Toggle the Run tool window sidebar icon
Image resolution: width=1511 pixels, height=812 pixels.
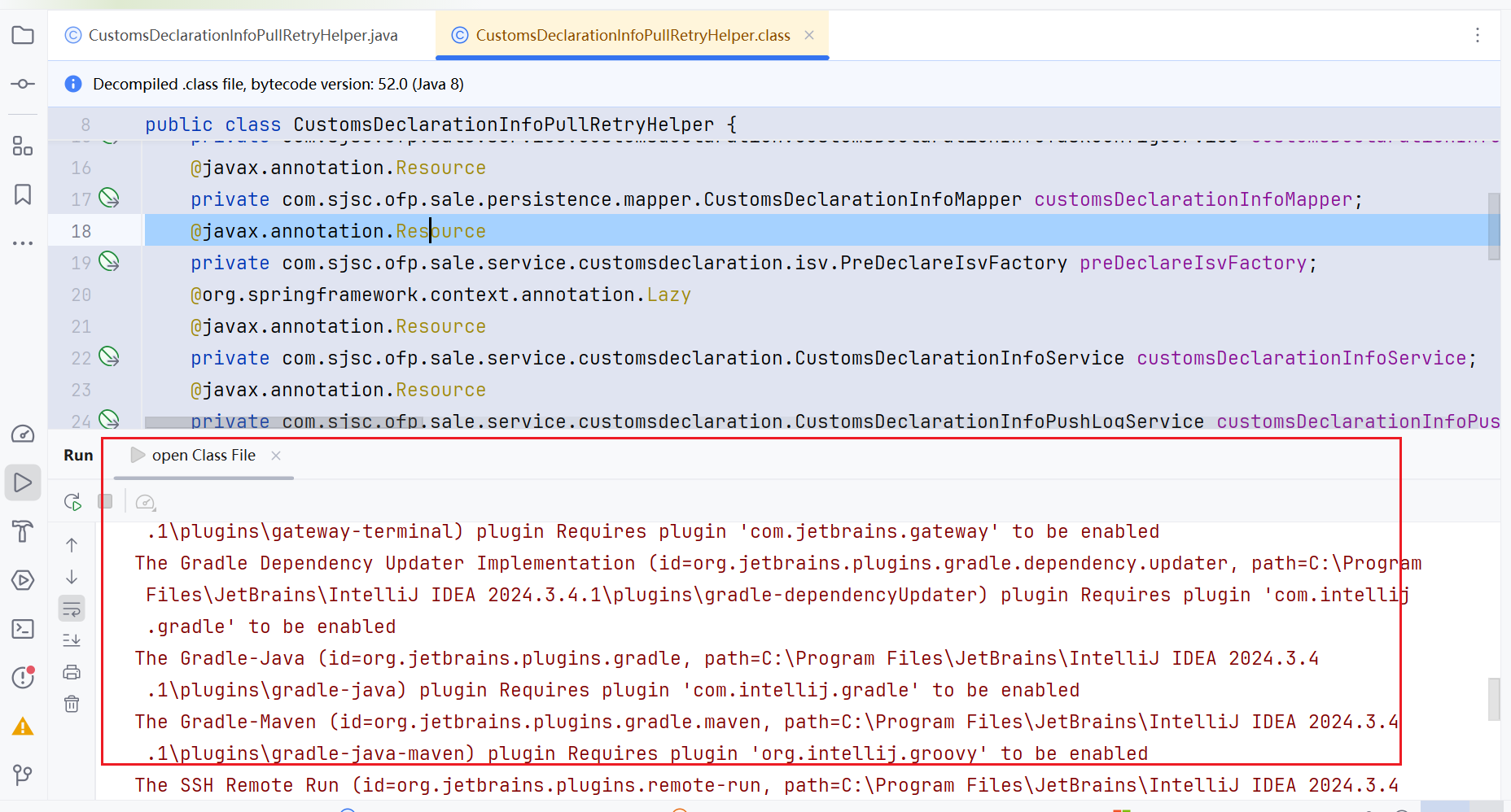pyautogui.click(x=23, y=482)
